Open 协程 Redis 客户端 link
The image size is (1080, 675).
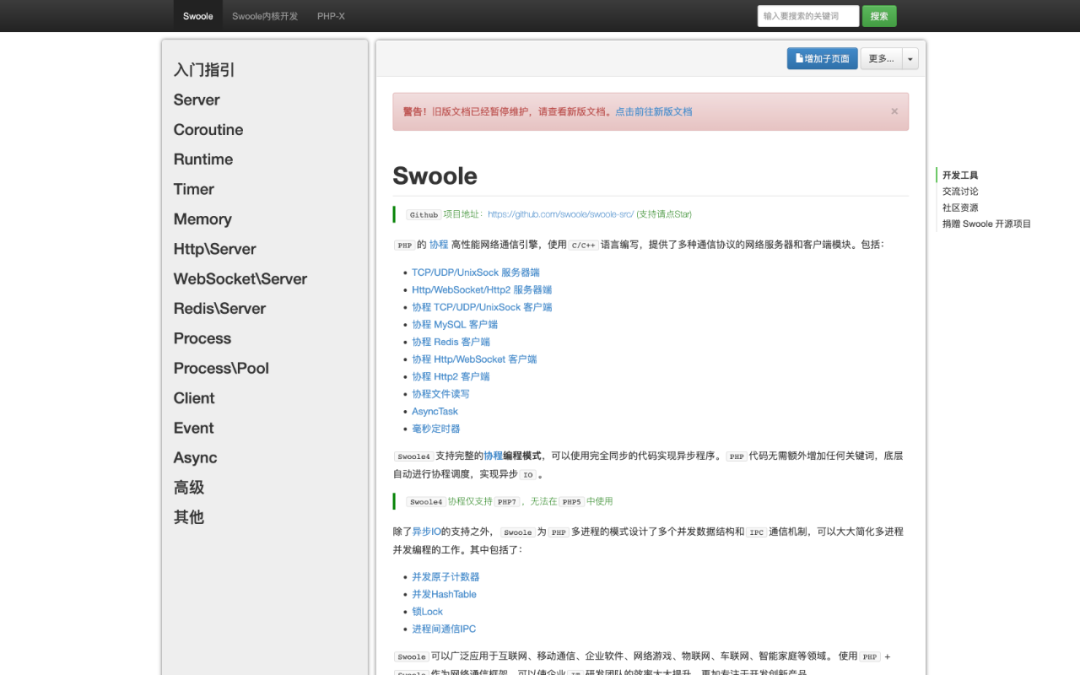pyautogui.click(x=451, y=342)
